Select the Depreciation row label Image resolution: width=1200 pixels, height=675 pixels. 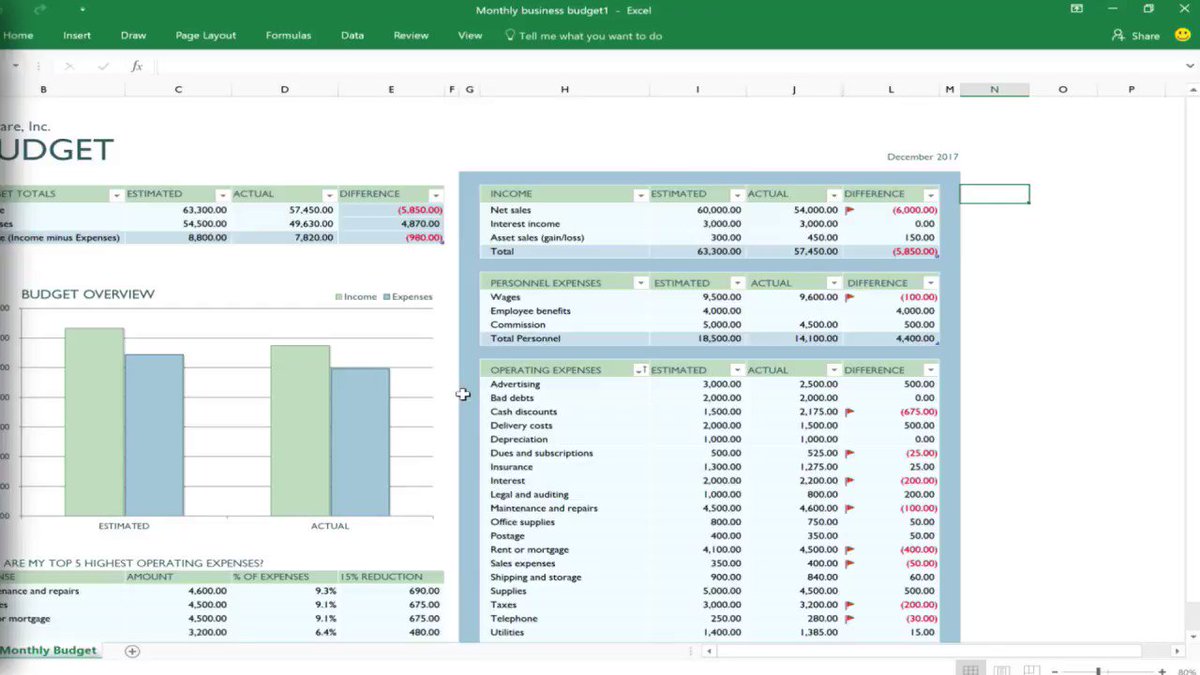(x=519, y=439)
